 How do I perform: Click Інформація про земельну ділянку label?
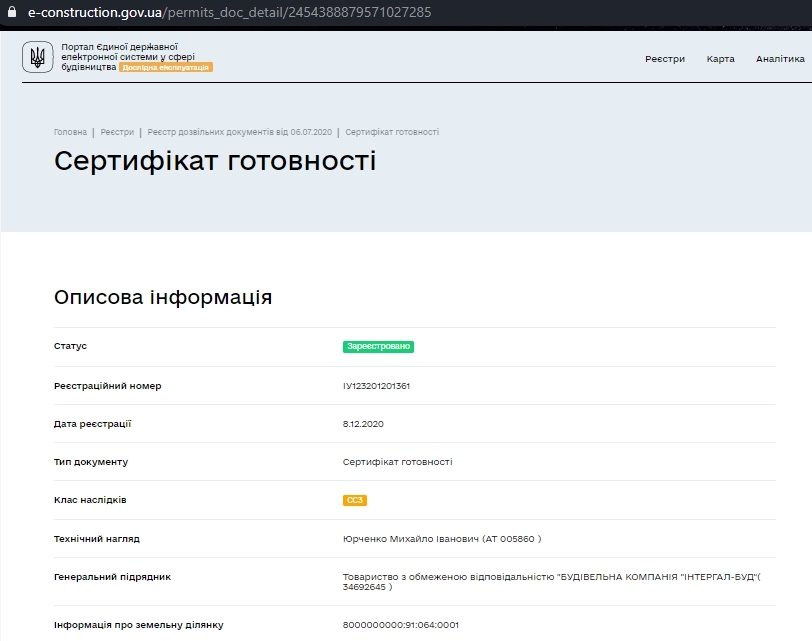click(x=139, y=625)
